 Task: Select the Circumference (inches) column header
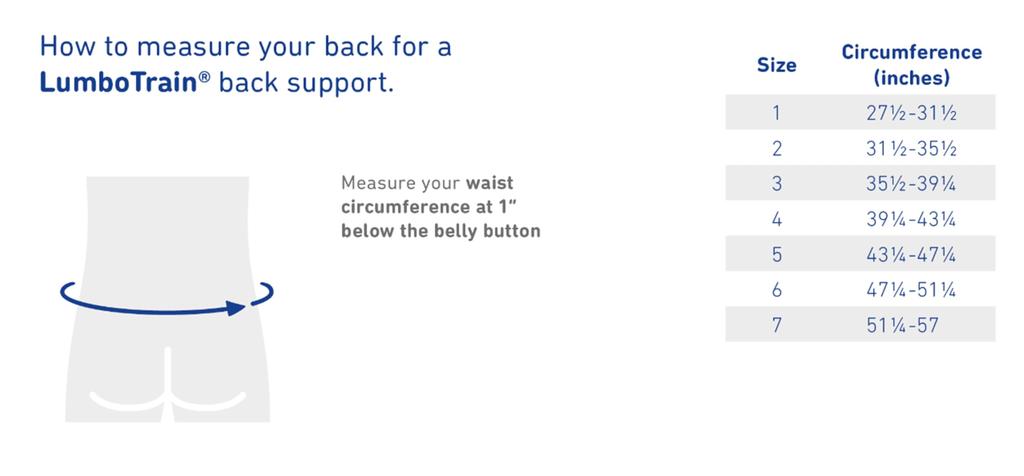click(x=911, y=65)
